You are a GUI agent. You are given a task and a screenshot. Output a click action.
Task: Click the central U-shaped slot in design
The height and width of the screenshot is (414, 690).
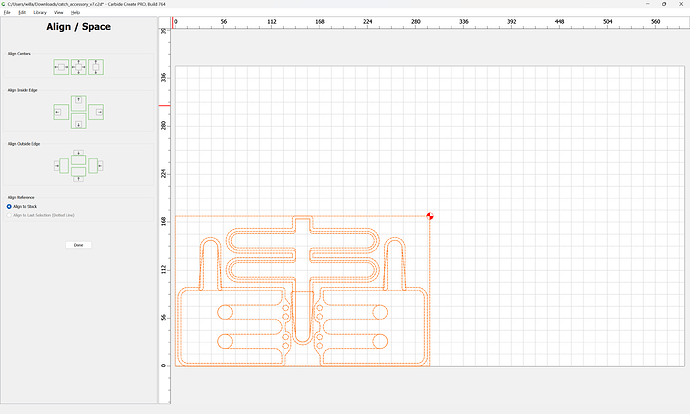click(302, 317)
